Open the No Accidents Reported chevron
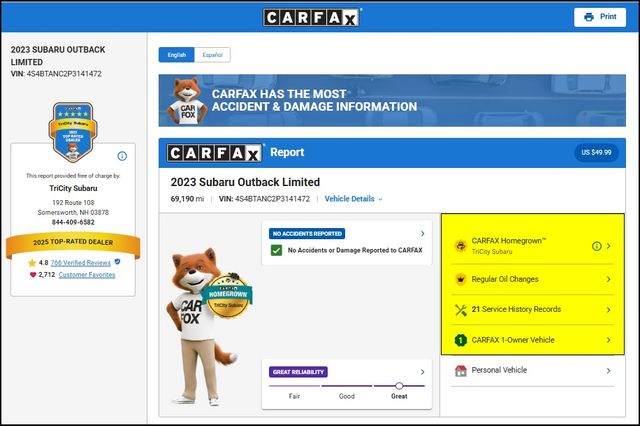This screenshot has width=640, height=426. pos(422,233)
